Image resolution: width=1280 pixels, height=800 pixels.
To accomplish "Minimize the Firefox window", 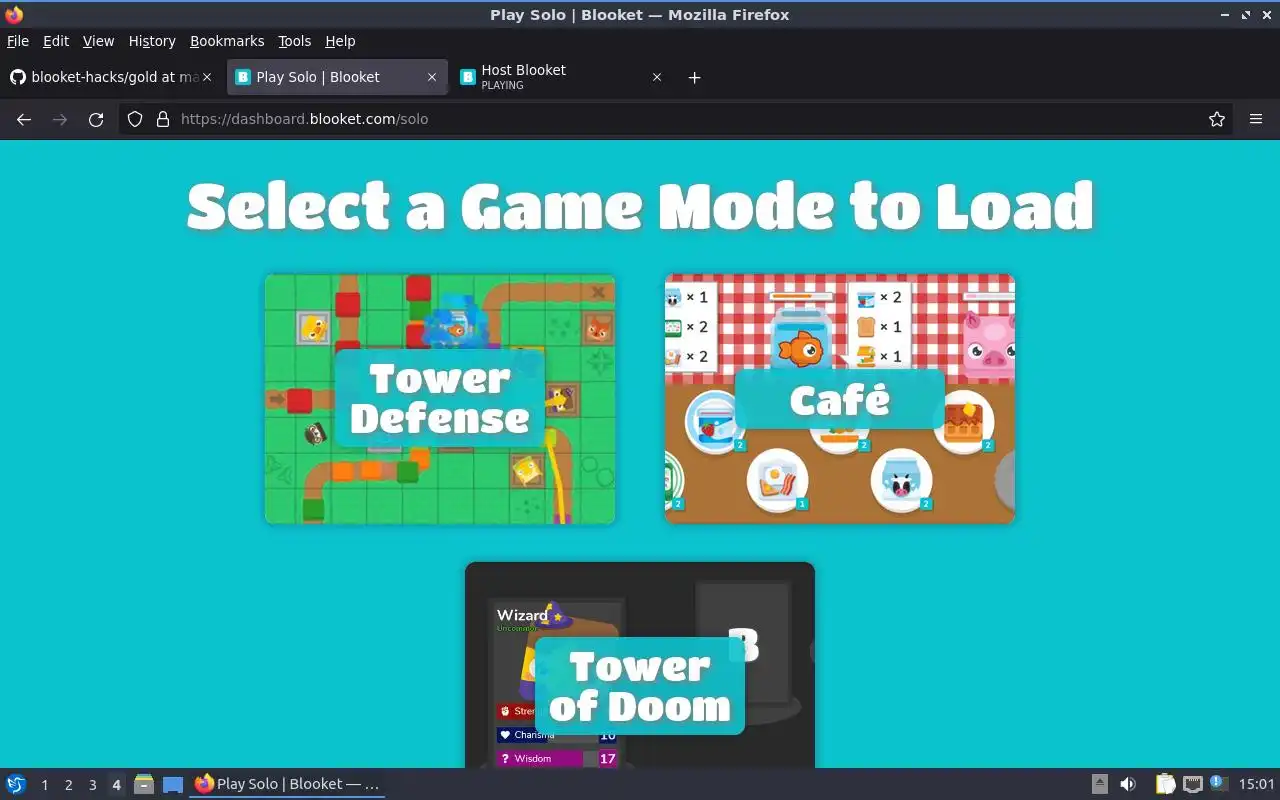I will (x=1225, y=15).
